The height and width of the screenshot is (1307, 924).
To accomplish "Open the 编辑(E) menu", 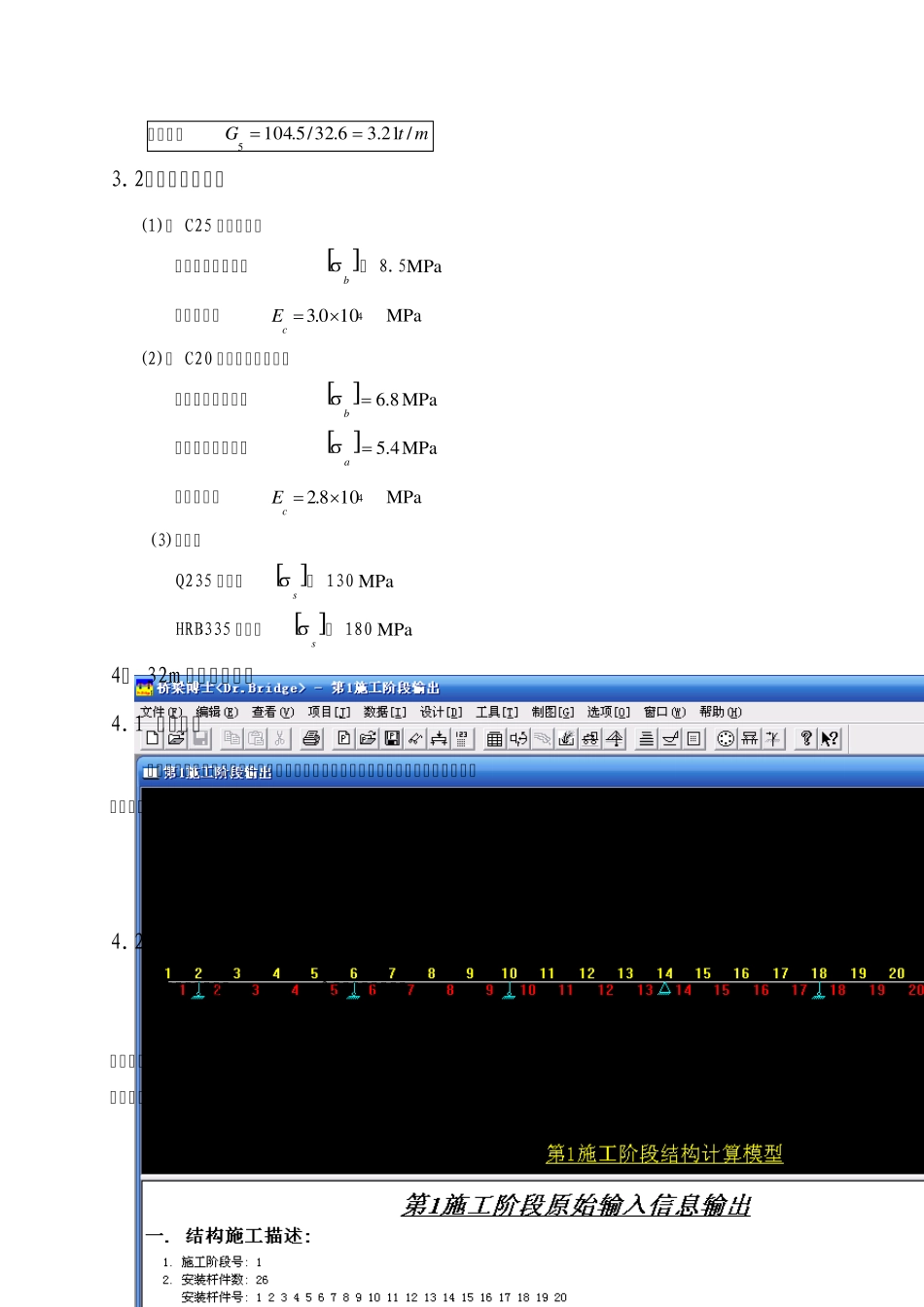I will point(217,713).
